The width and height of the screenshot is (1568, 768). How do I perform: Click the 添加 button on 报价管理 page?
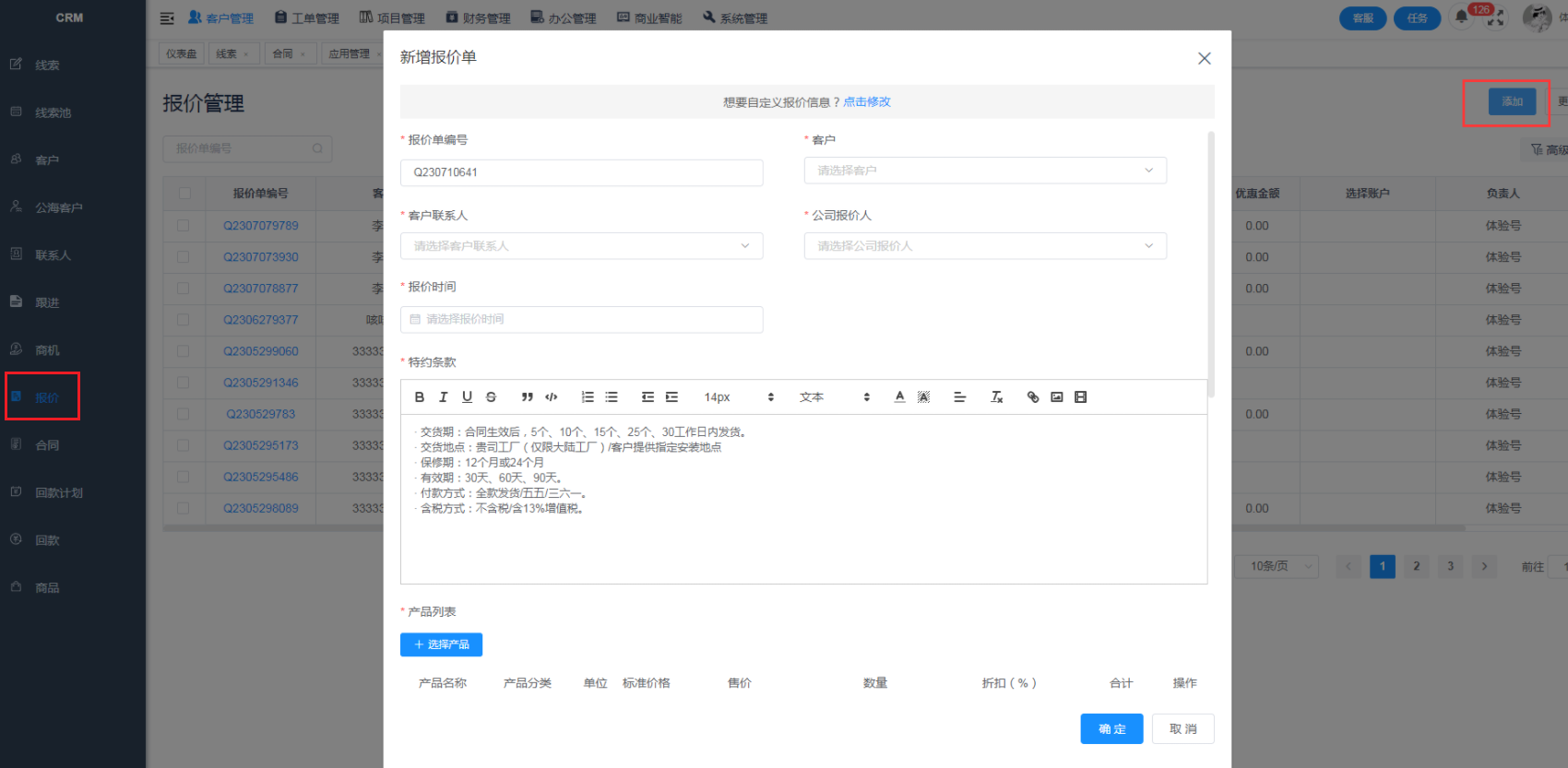(x=1511, y=101)
